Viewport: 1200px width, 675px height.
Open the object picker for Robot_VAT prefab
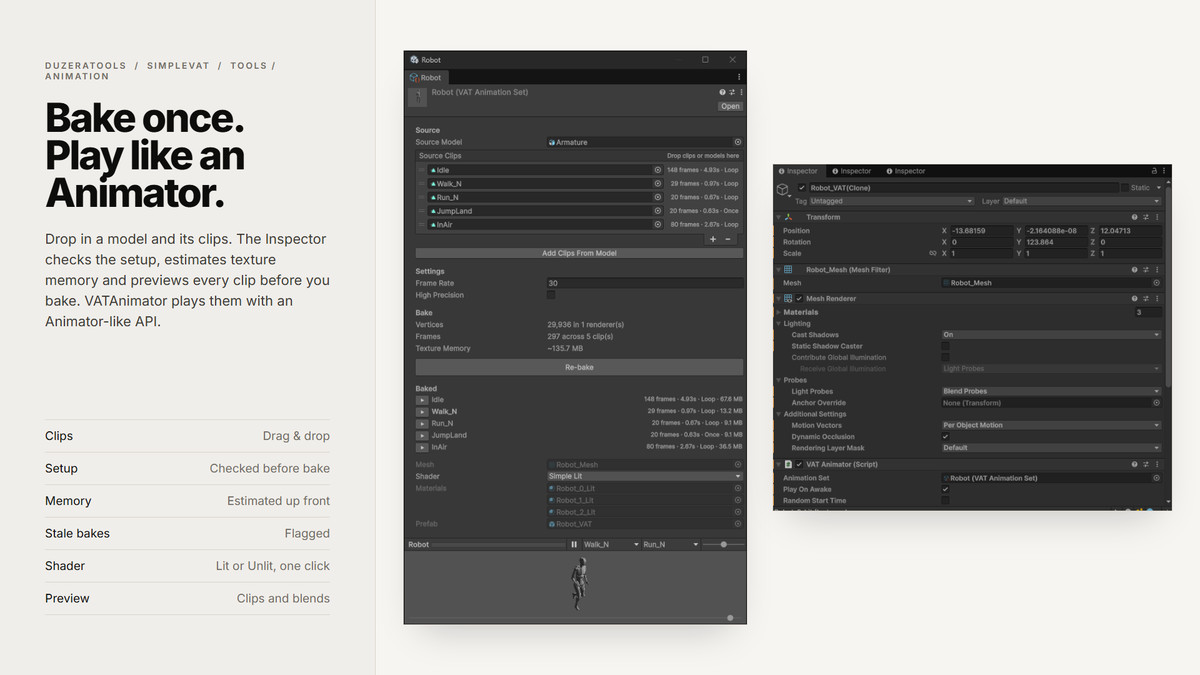(738, 524)
